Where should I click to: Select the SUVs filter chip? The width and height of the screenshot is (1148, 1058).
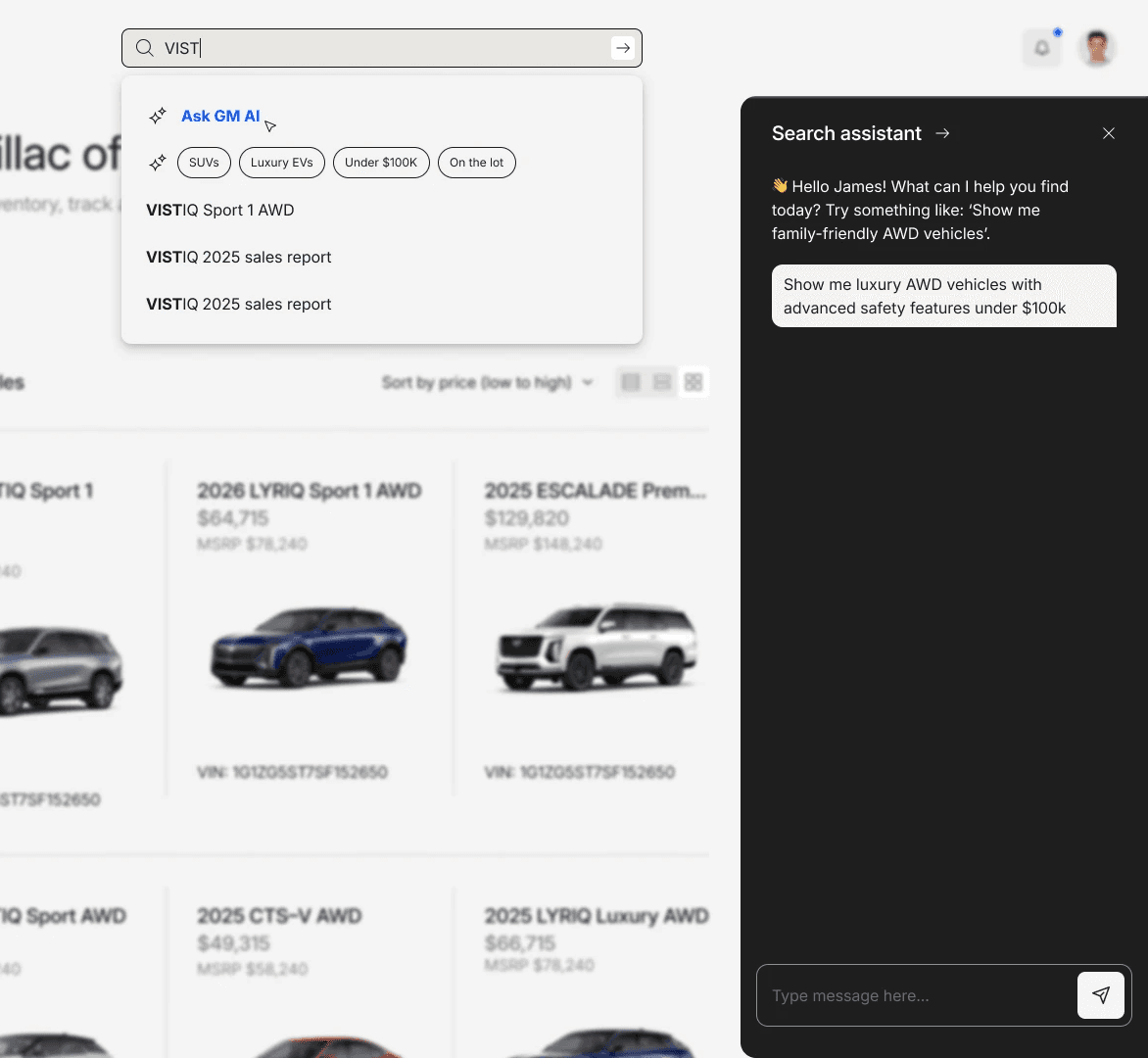click(x=205, y=163)
